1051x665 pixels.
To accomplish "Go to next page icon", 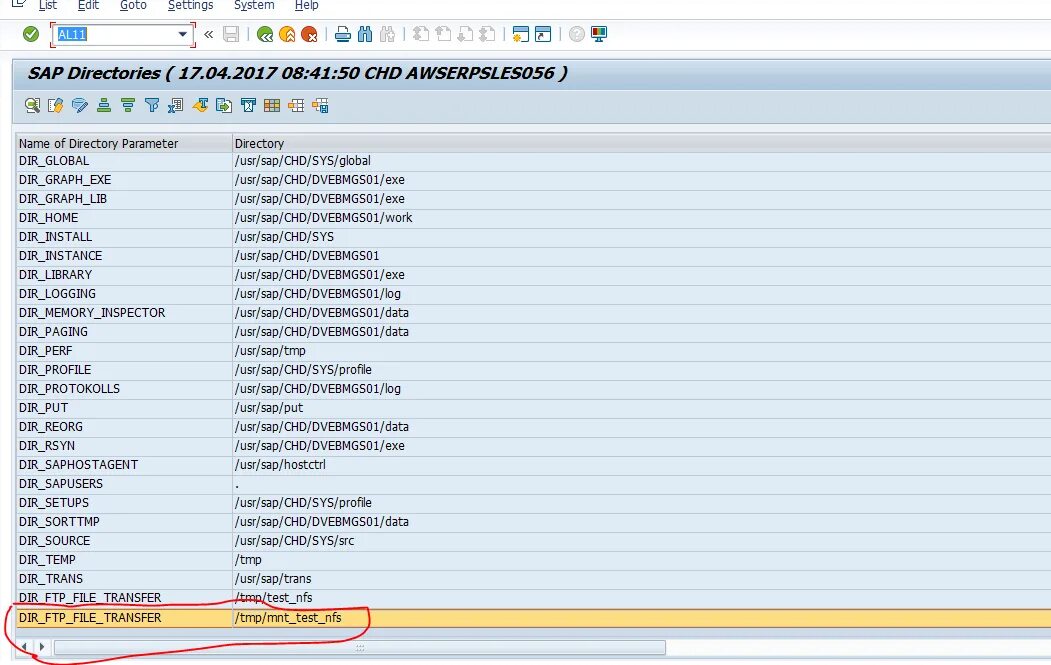I will tap(465, 34).
